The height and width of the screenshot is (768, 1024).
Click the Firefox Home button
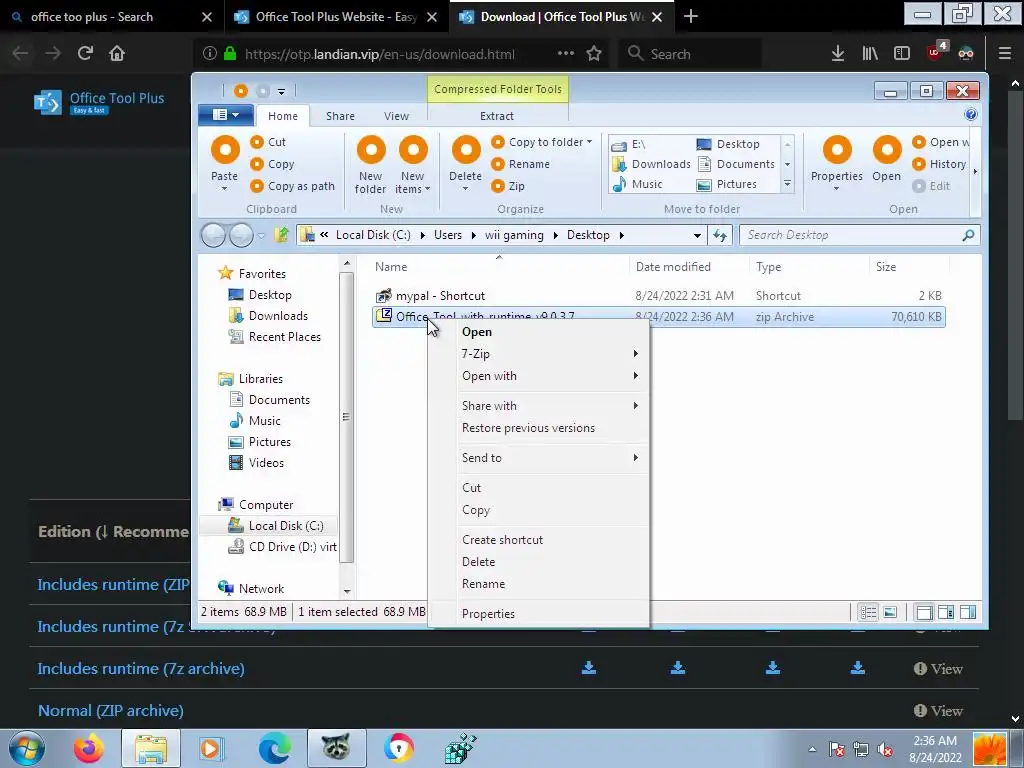point(117,53)
